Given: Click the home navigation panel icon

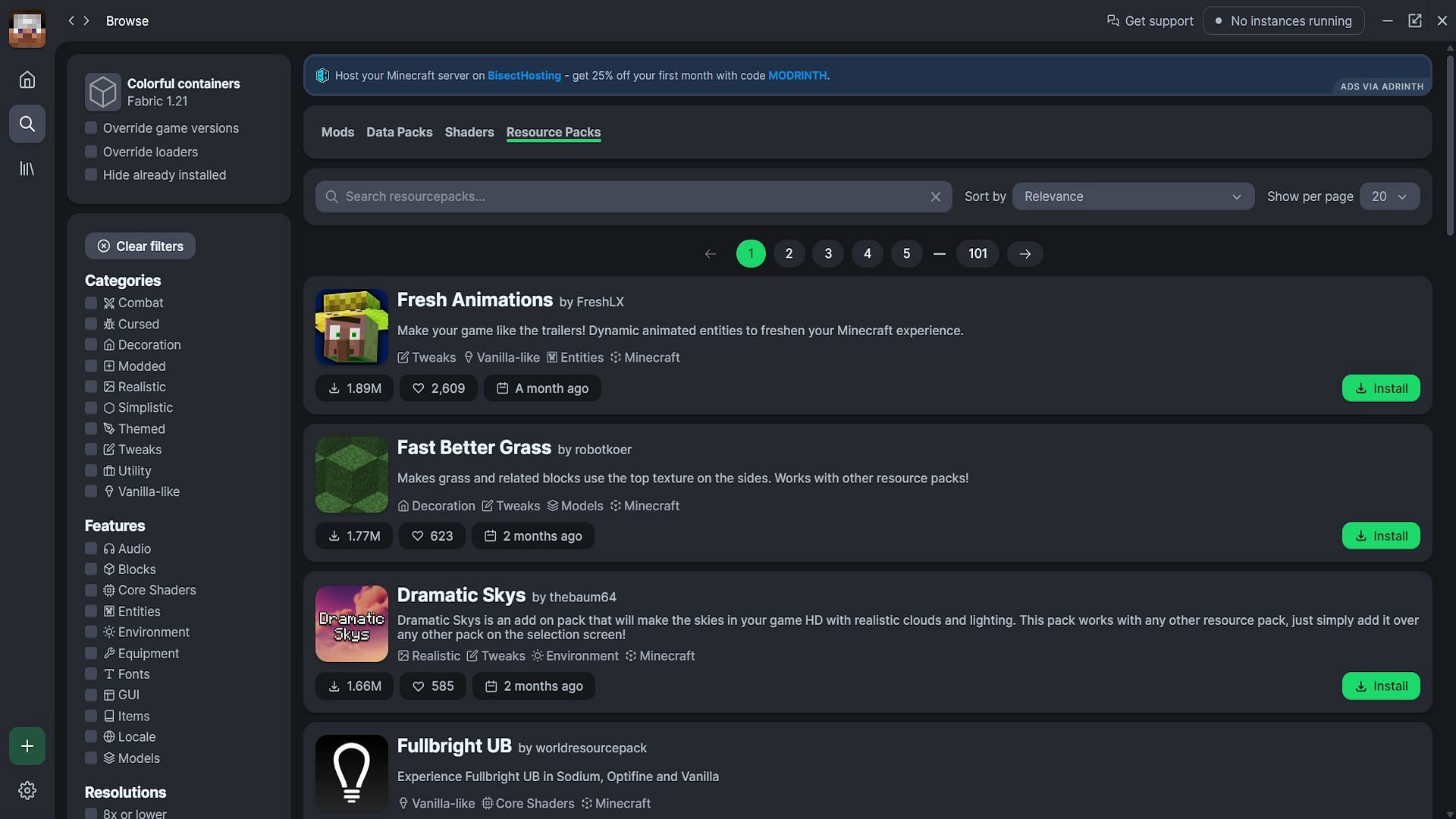Looking at the screenshot, I should click(27, 79).
